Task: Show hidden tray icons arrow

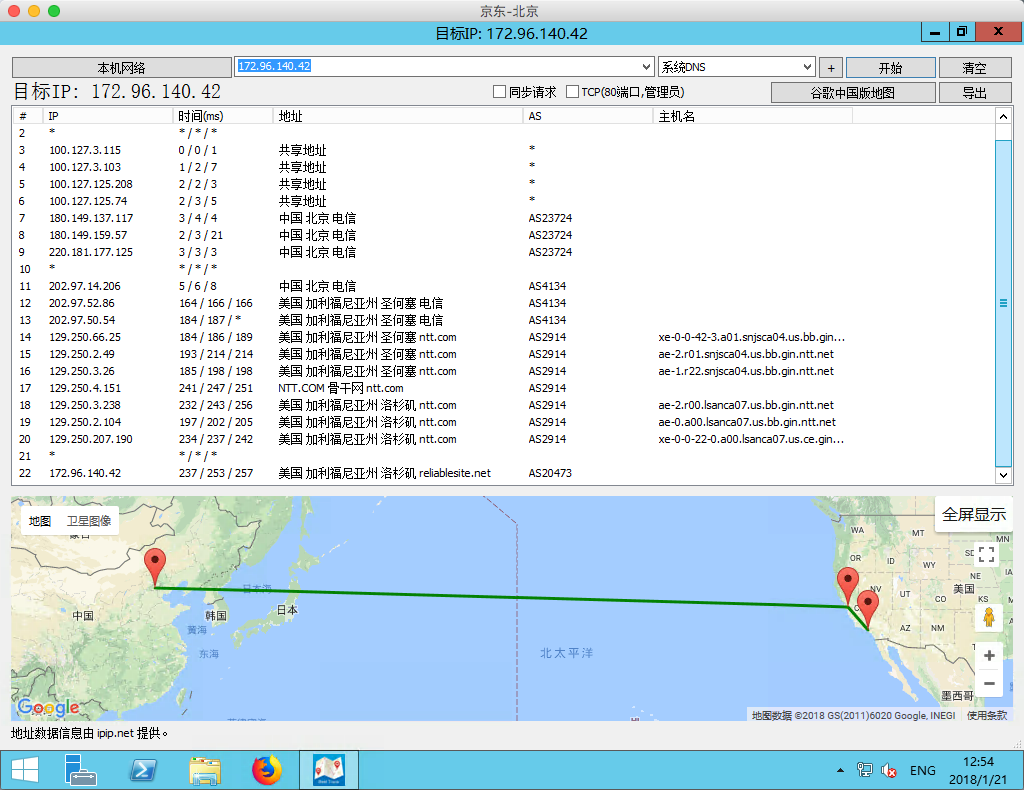Action: (840, 770)
